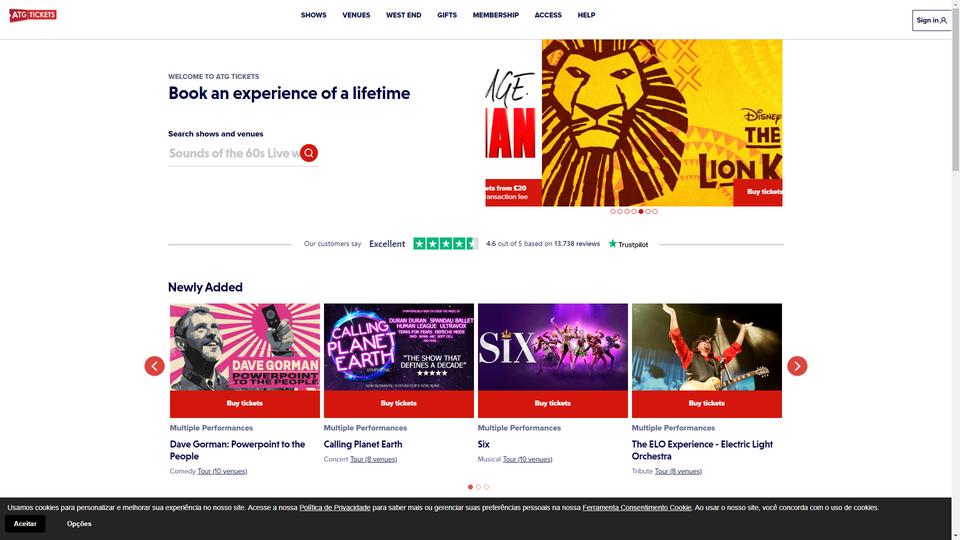The image size is (960, 540).
Task: Open the Venues menu
Action: click(356, 15)
